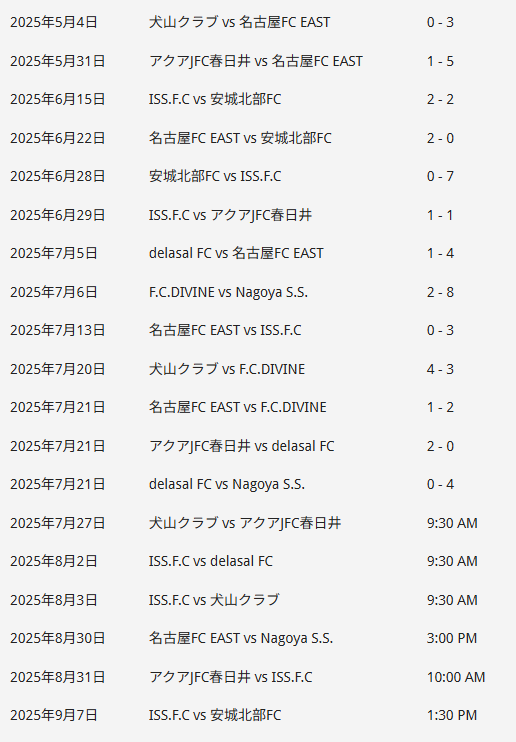Click the 4 - 3 score on July 20
The height and width of the screenshot is (742, 516).
coord(440,369)
